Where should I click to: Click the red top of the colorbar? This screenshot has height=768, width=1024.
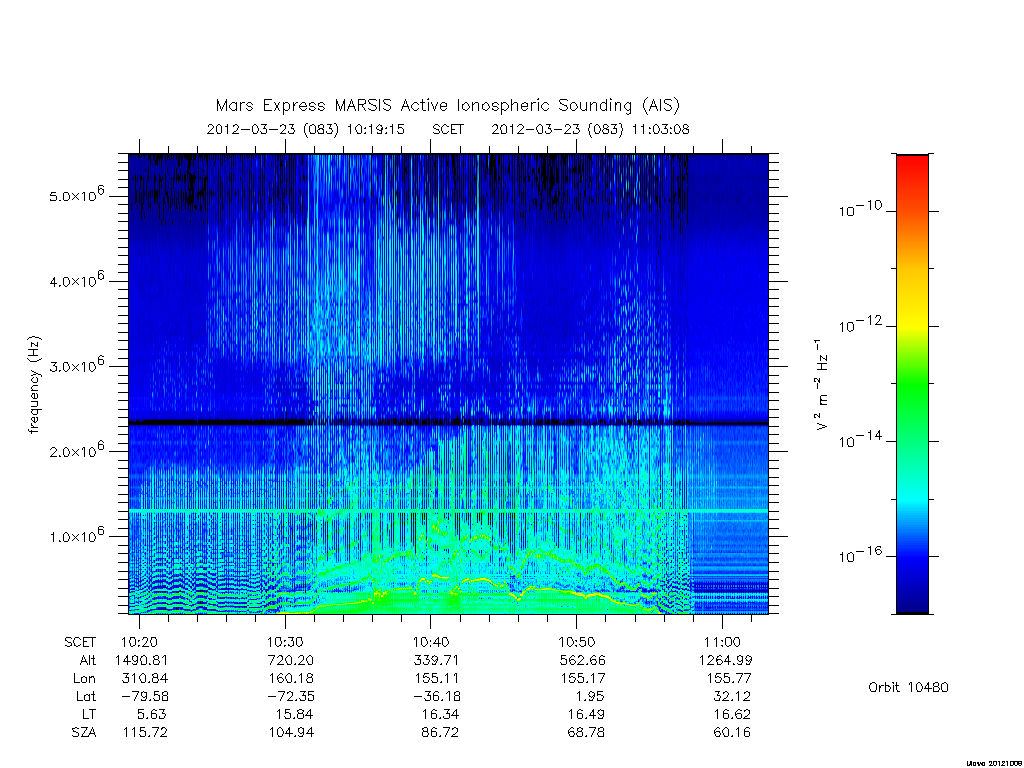tap(912, 167)
